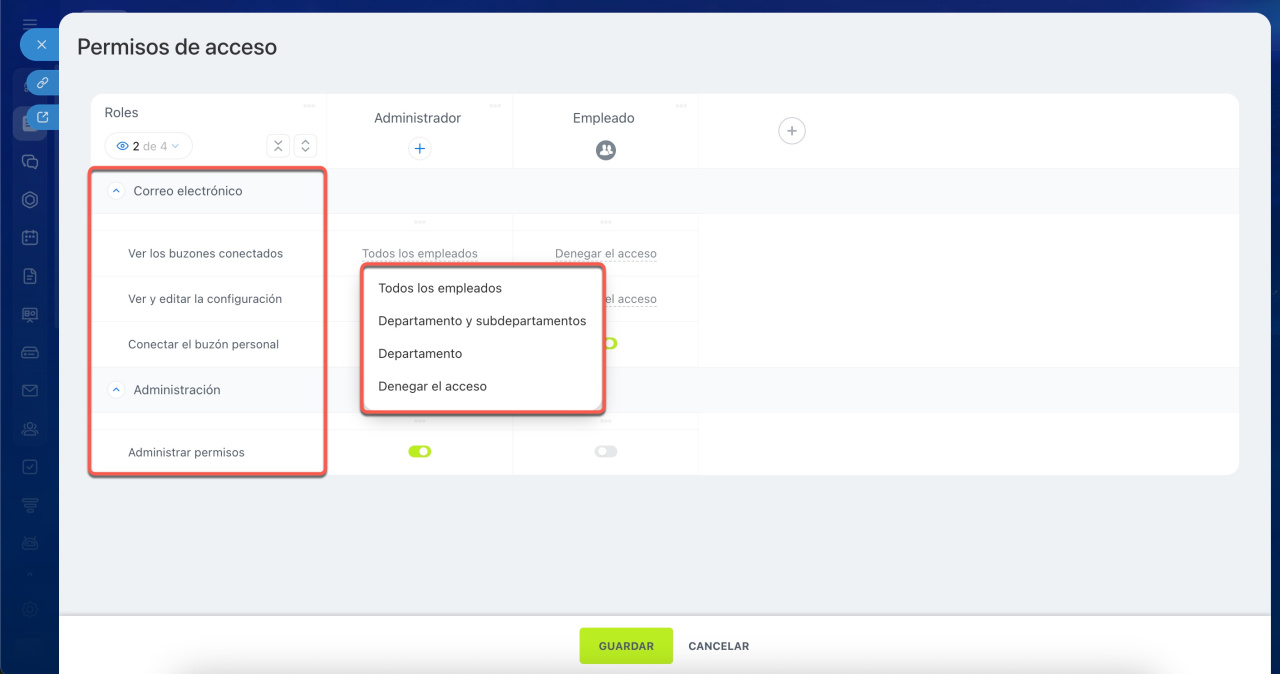The height and width of the screenshot is (674, 1280).
Task: Open the calendar icon in left sidebar
Action: coord(30,238)
